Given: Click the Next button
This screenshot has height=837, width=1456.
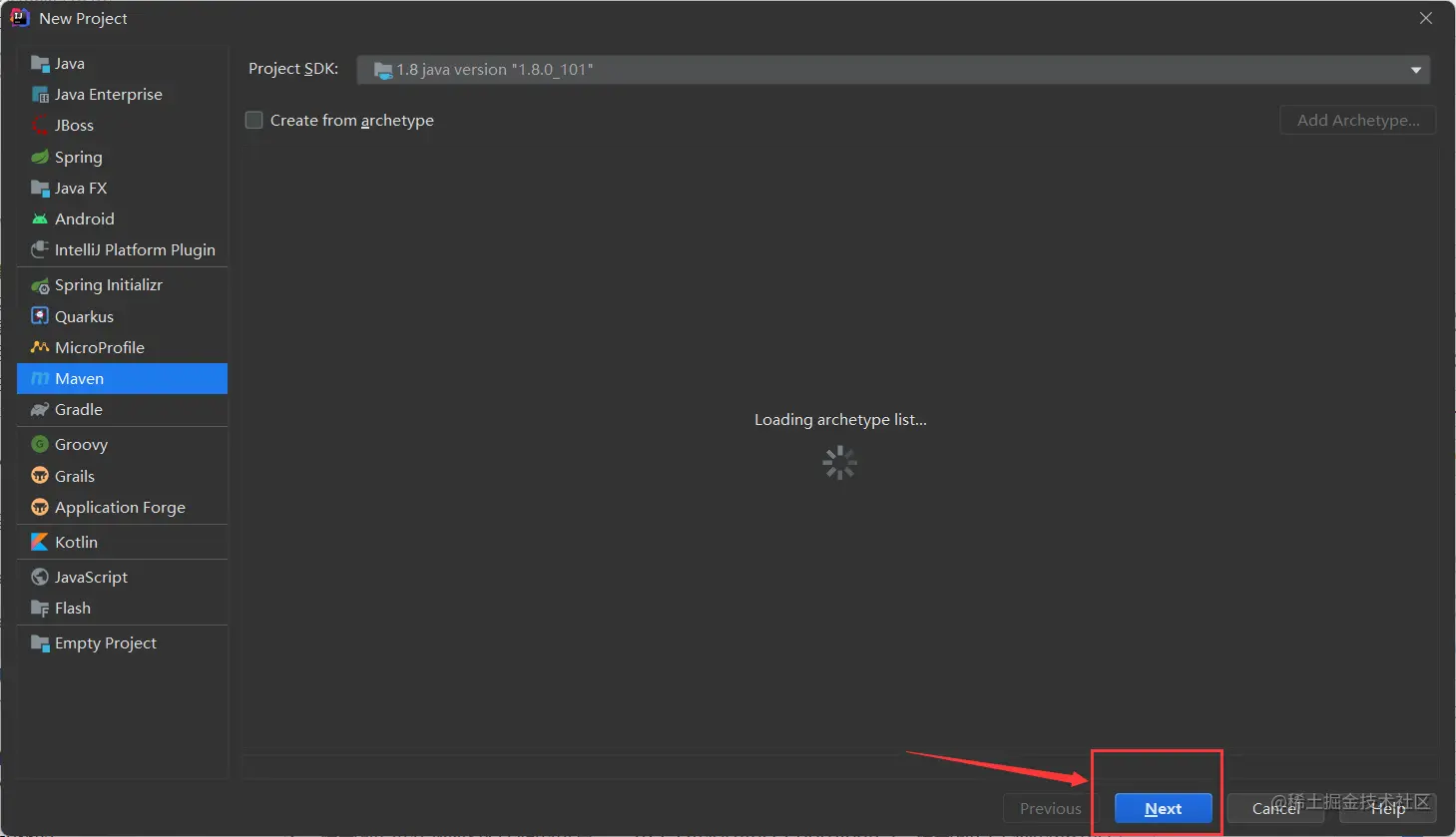Looking at the screenshot, I should [x=1164, y=808].
